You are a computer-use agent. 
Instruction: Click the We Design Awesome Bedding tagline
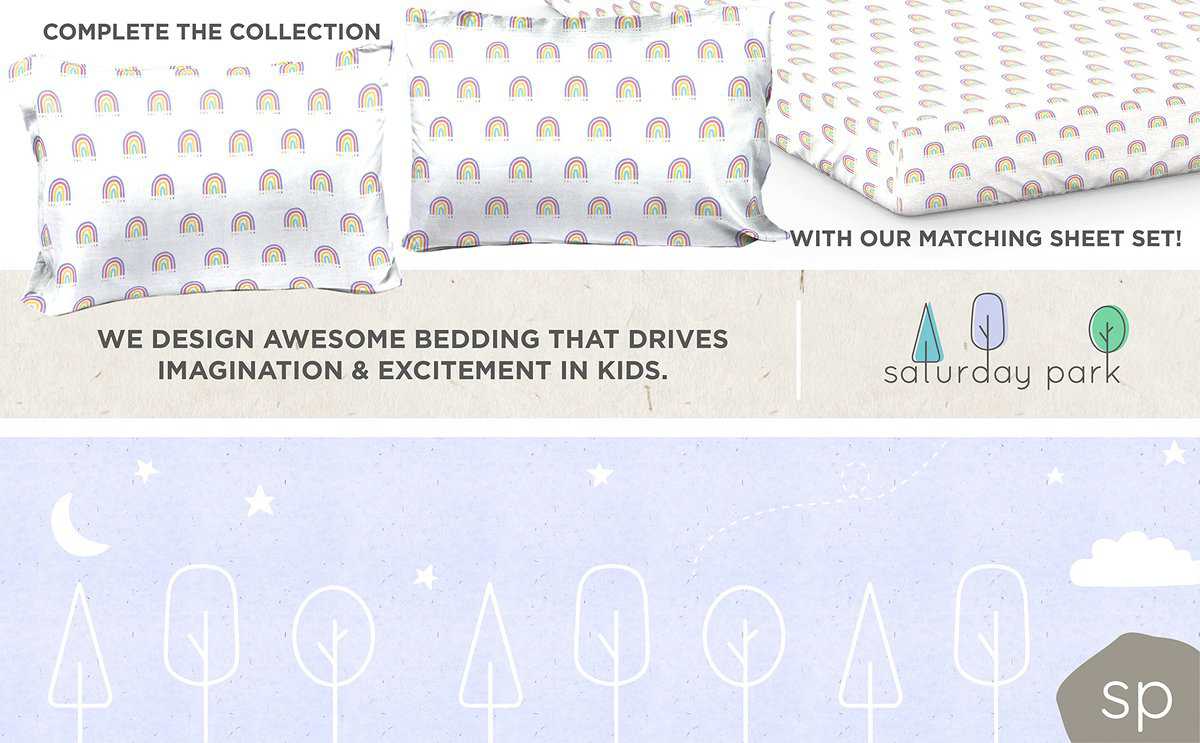coord(413,354)
